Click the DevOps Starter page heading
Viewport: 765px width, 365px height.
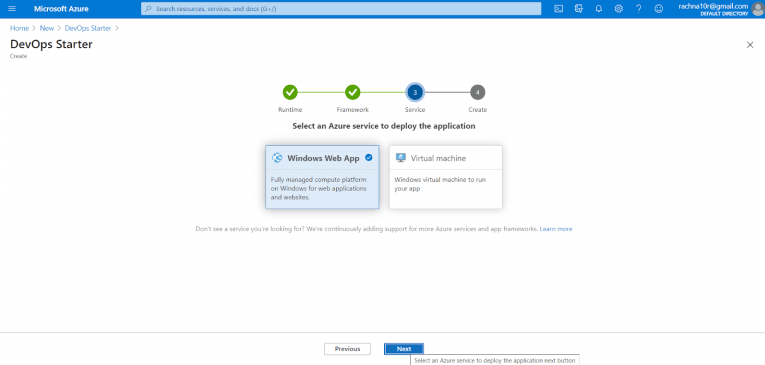coord(51,44)
